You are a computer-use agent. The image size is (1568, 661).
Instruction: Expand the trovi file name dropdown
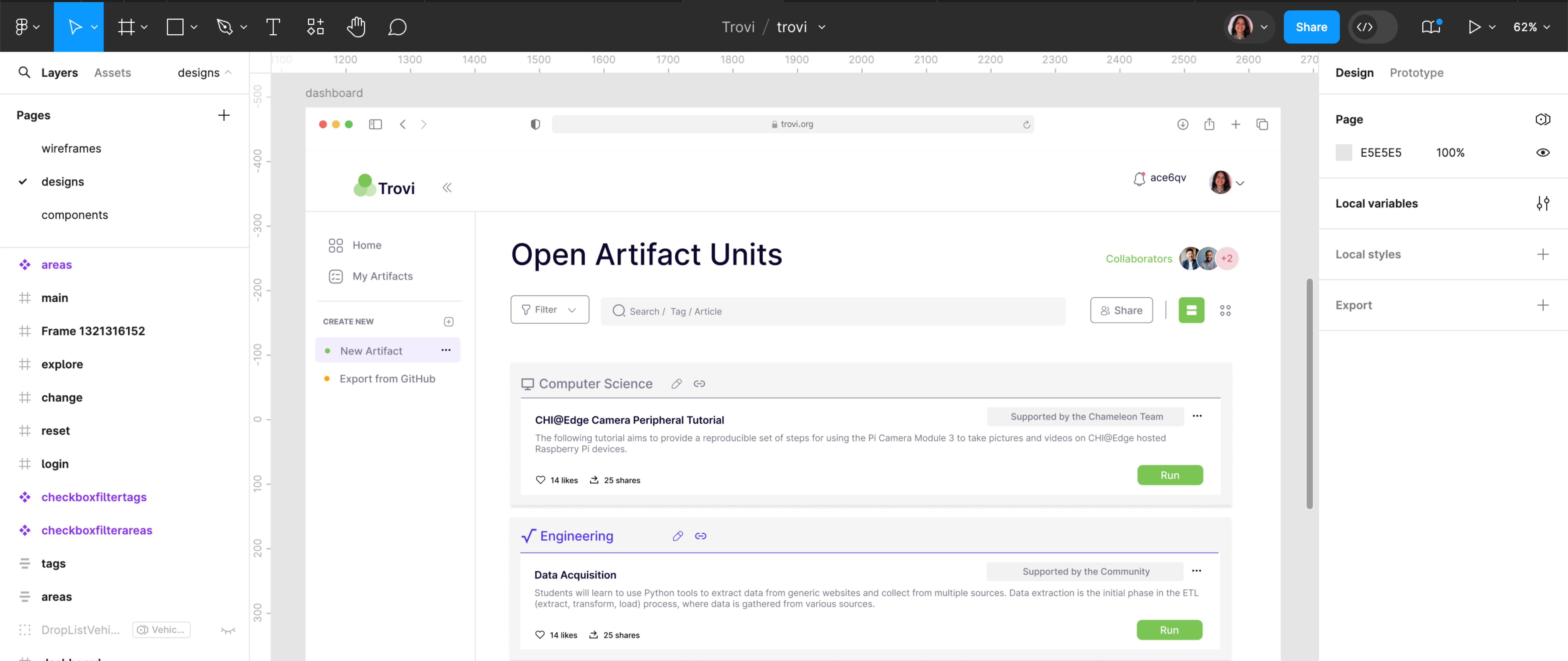click(x=822, y=27)
